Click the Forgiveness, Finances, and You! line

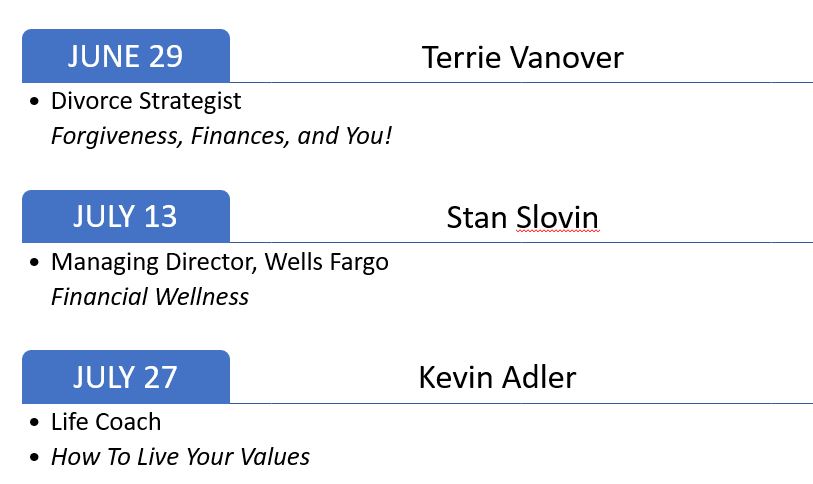[x=221, y=136]
